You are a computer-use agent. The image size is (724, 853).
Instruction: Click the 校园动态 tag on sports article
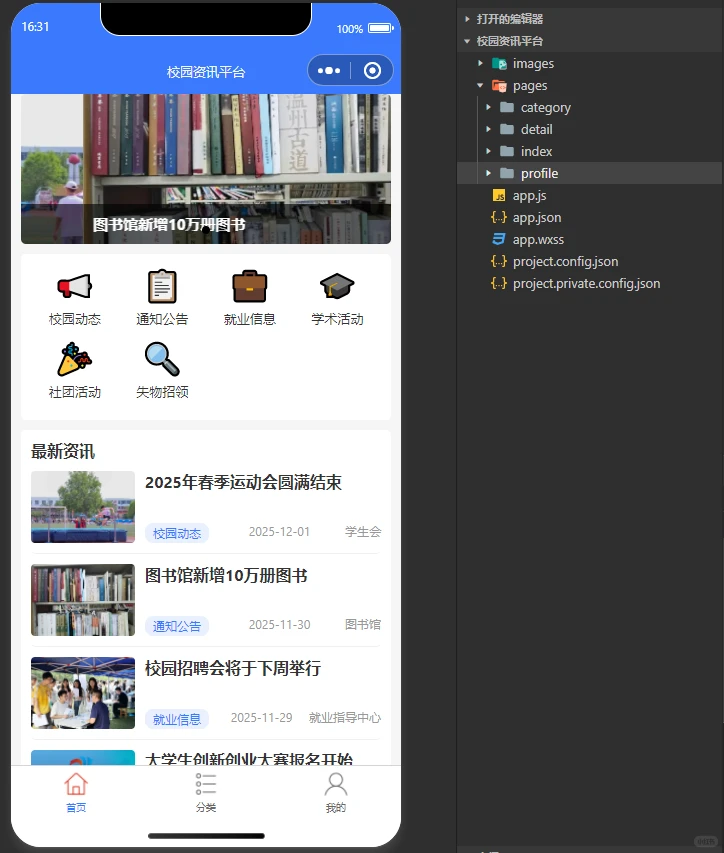point(177,533)
